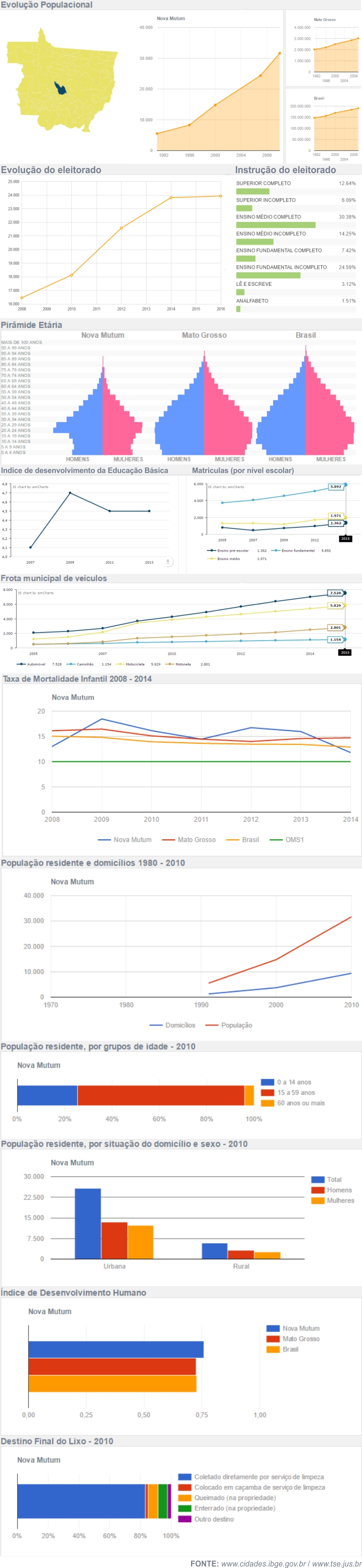Click the round export icon beside IDEB chart
The width and height of the screenshot is (362, 1568).
coord(168,562)
